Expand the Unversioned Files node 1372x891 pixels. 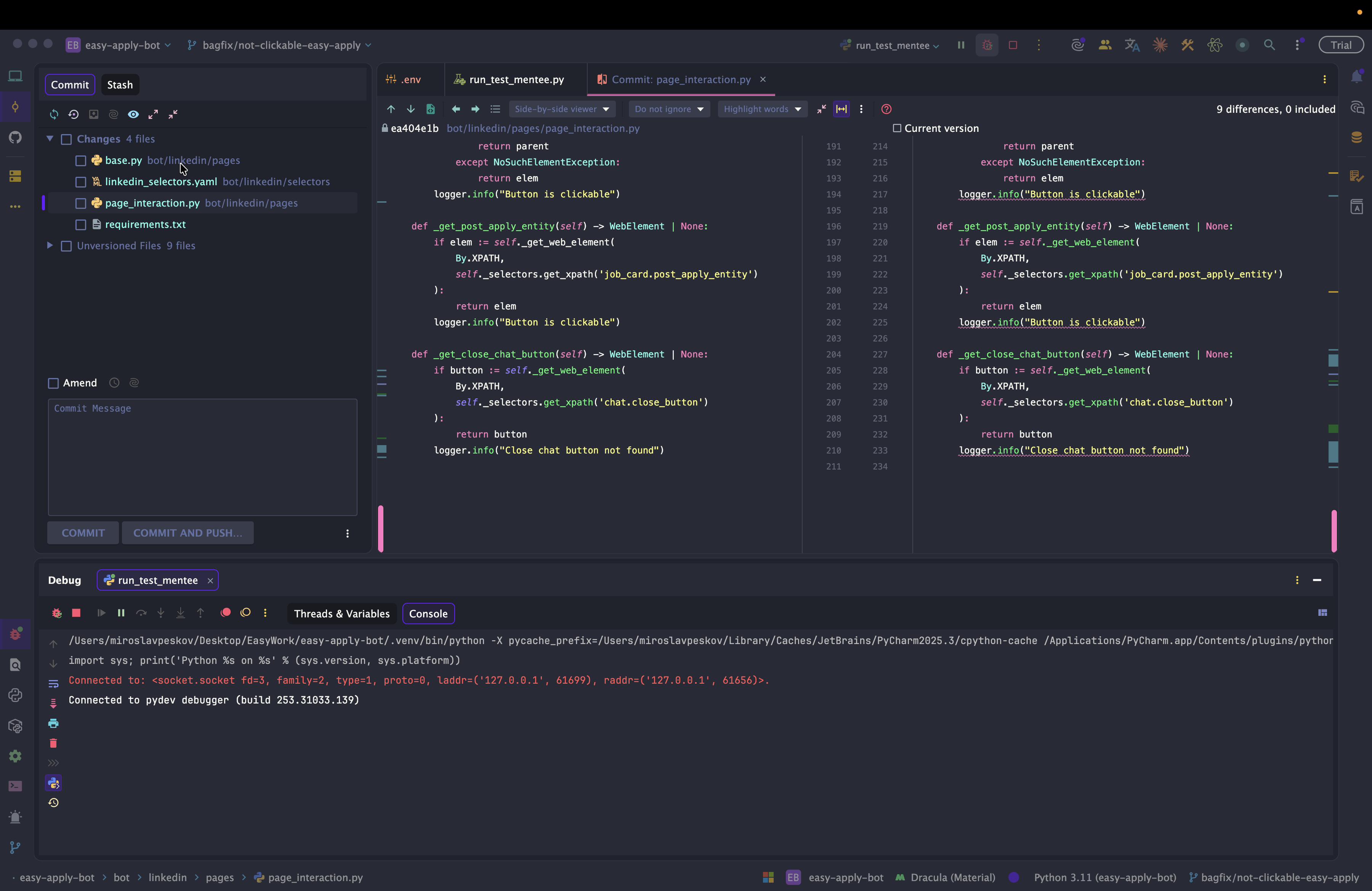point(50,245)
